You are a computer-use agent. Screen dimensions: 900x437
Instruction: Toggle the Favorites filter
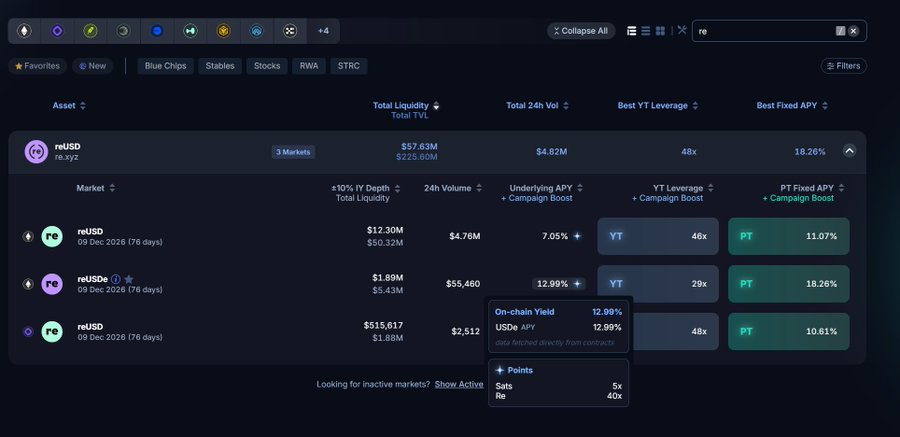(x=37, y=66)
